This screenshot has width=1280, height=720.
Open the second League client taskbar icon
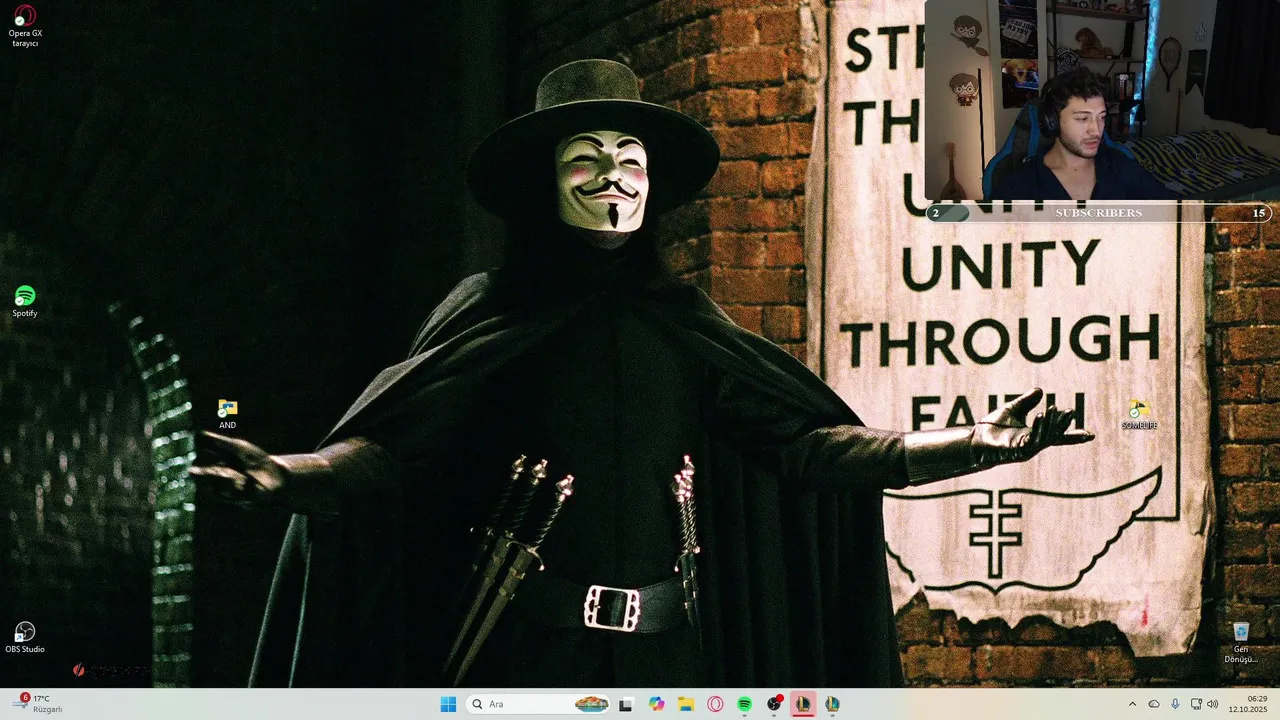click(x=832, y=704)
